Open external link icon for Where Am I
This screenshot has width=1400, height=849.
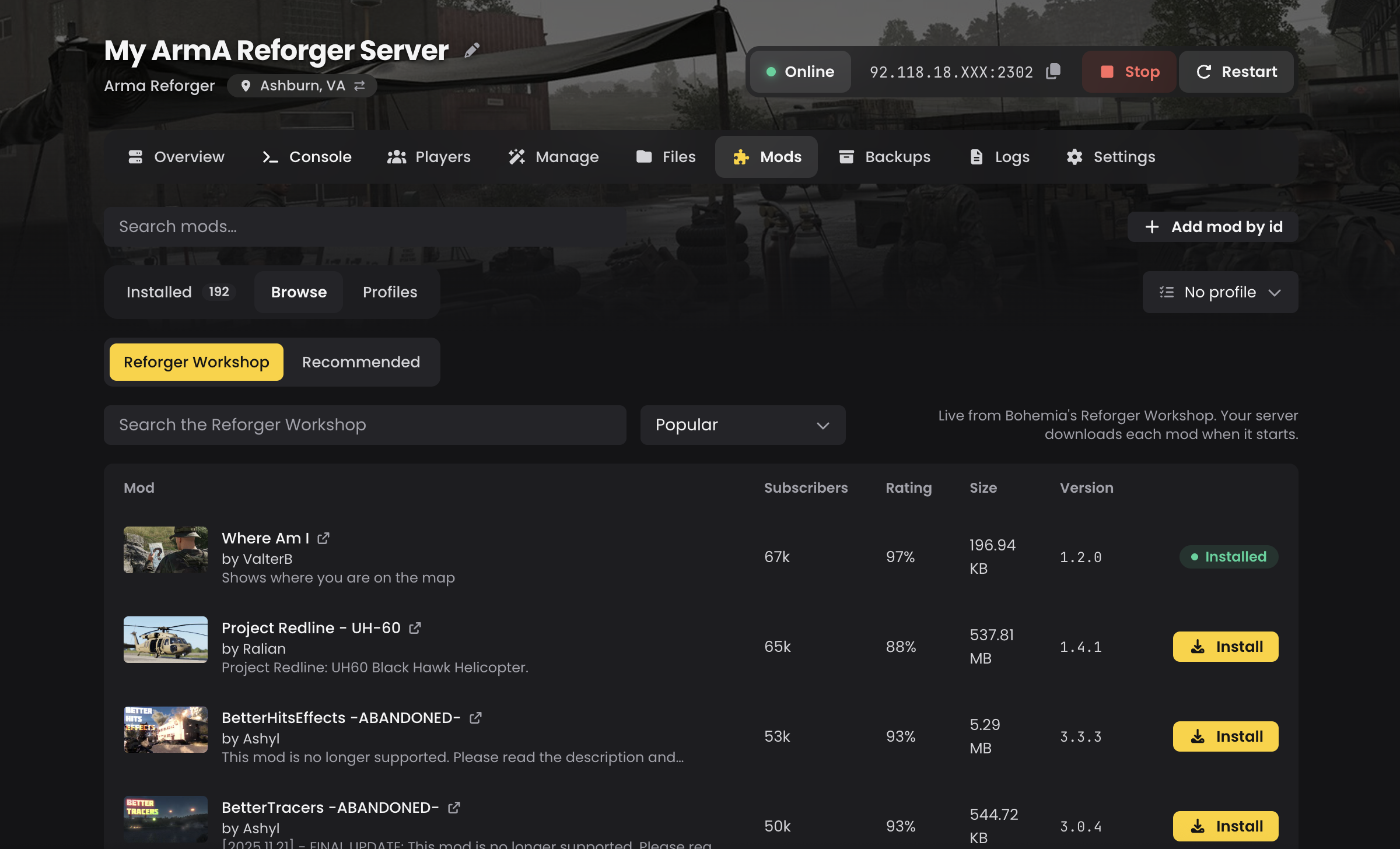[323, 538]
